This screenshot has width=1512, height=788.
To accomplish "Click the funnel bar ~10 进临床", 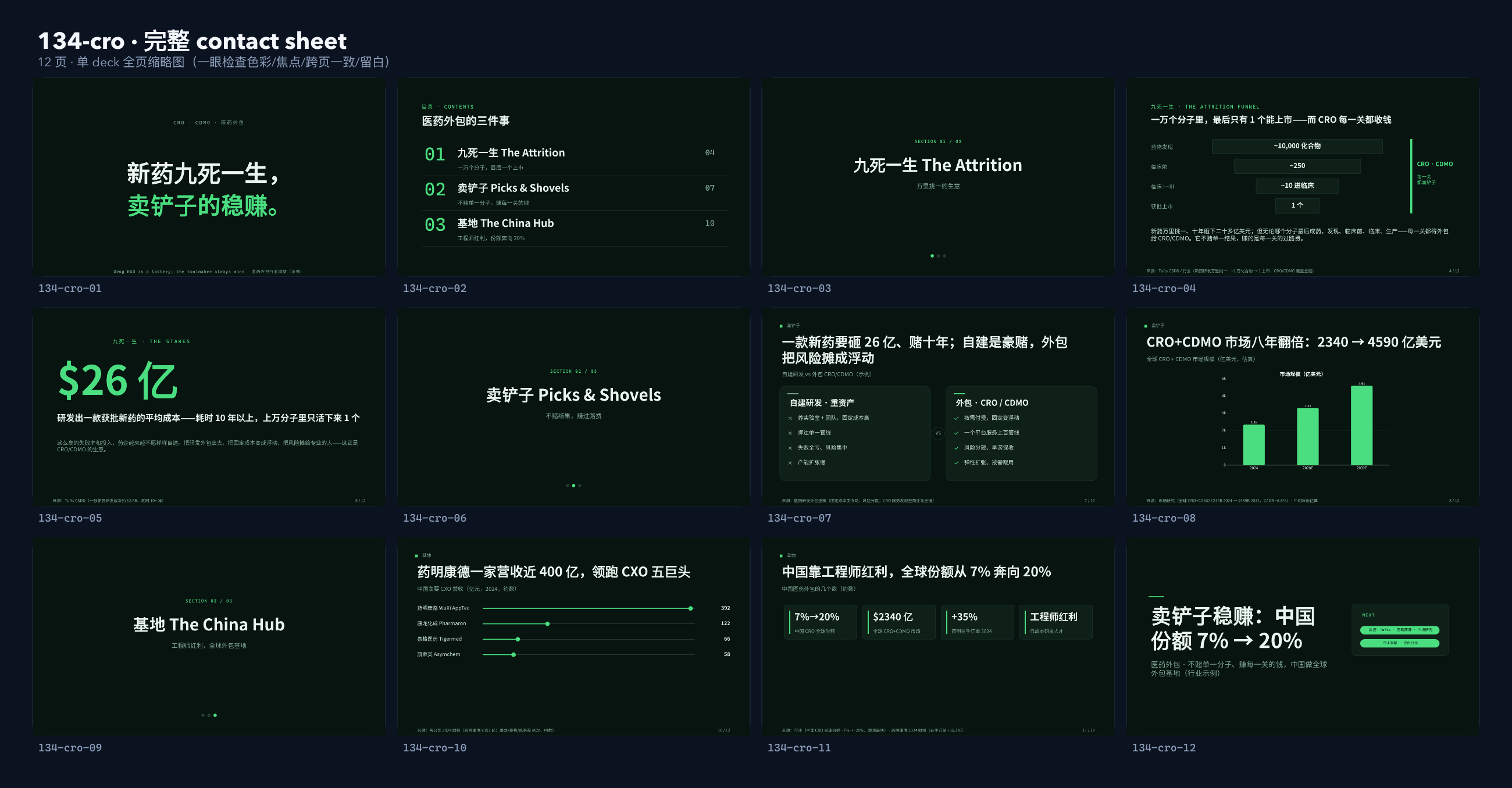I will point(1297,186).
